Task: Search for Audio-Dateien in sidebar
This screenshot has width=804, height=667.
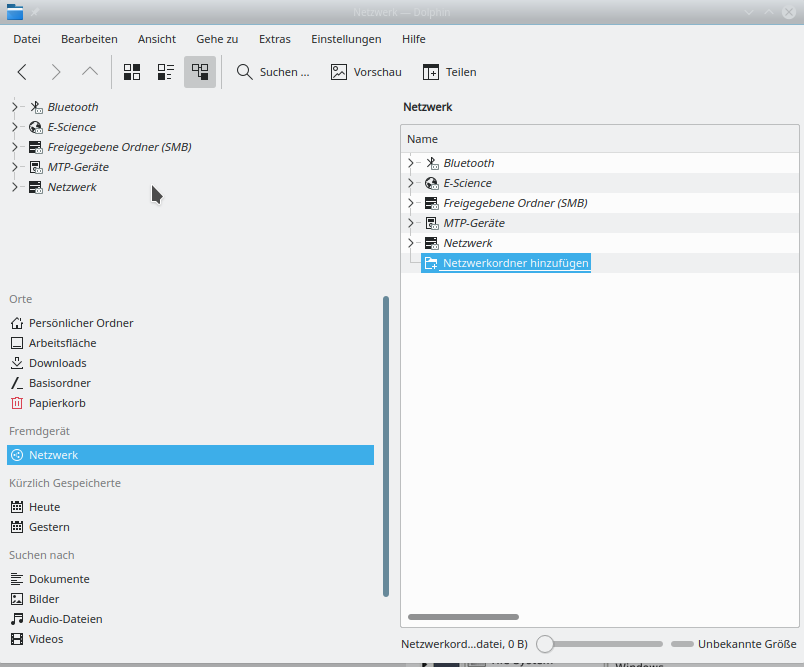Action: (x=65, y=619)
